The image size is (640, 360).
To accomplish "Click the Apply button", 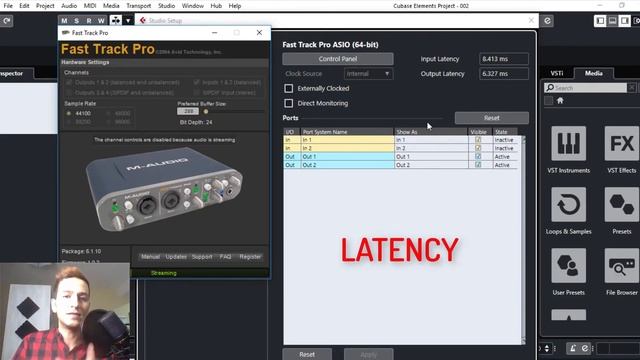I will point(368,354).
